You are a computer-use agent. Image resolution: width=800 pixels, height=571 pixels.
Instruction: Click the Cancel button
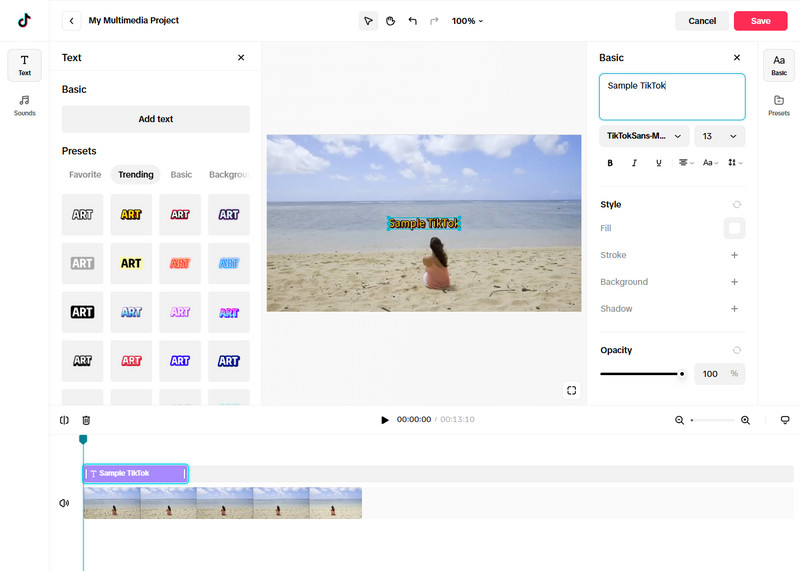(702, 21)
